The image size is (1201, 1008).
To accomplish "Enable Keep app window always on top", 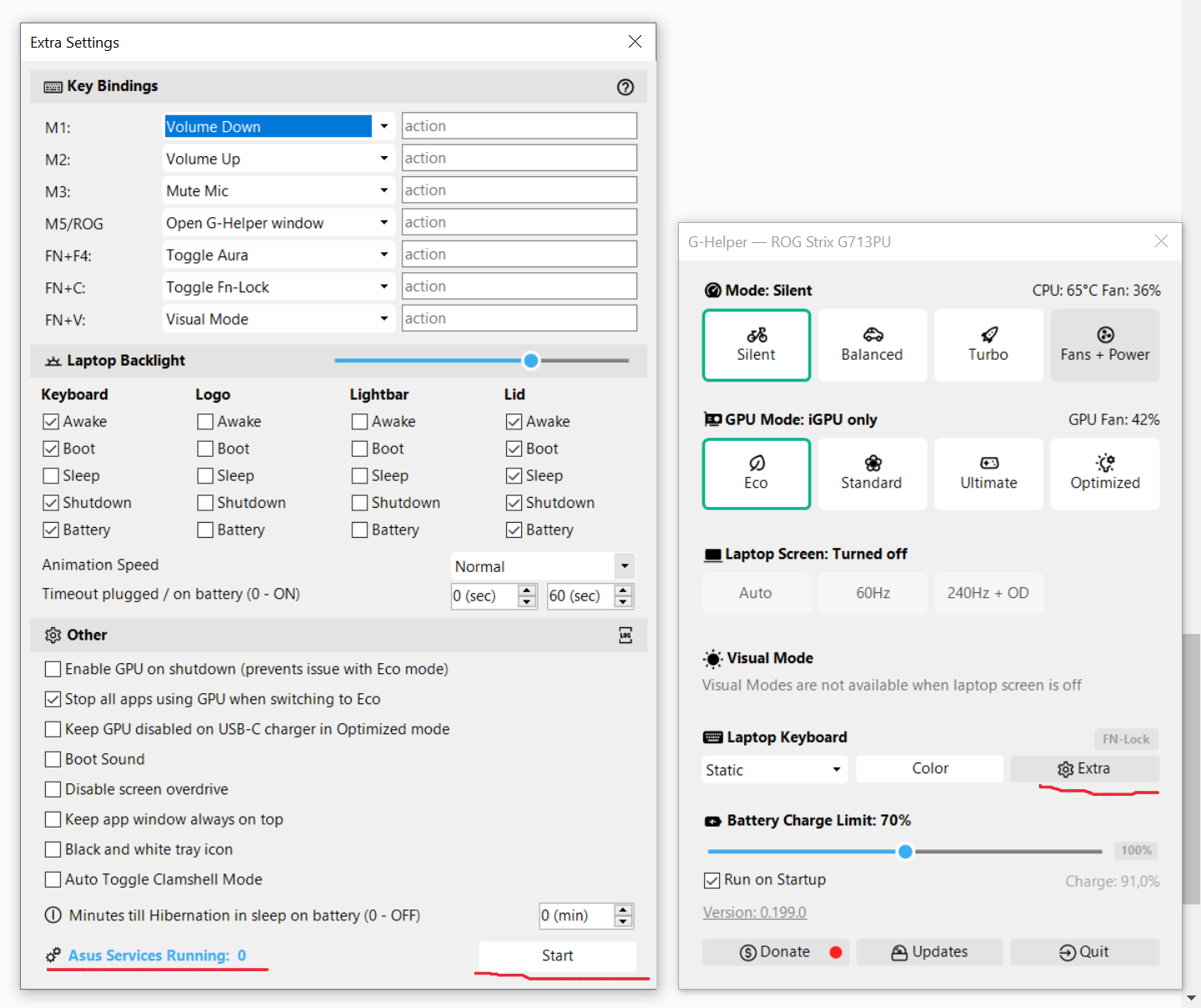I will 53,819.
